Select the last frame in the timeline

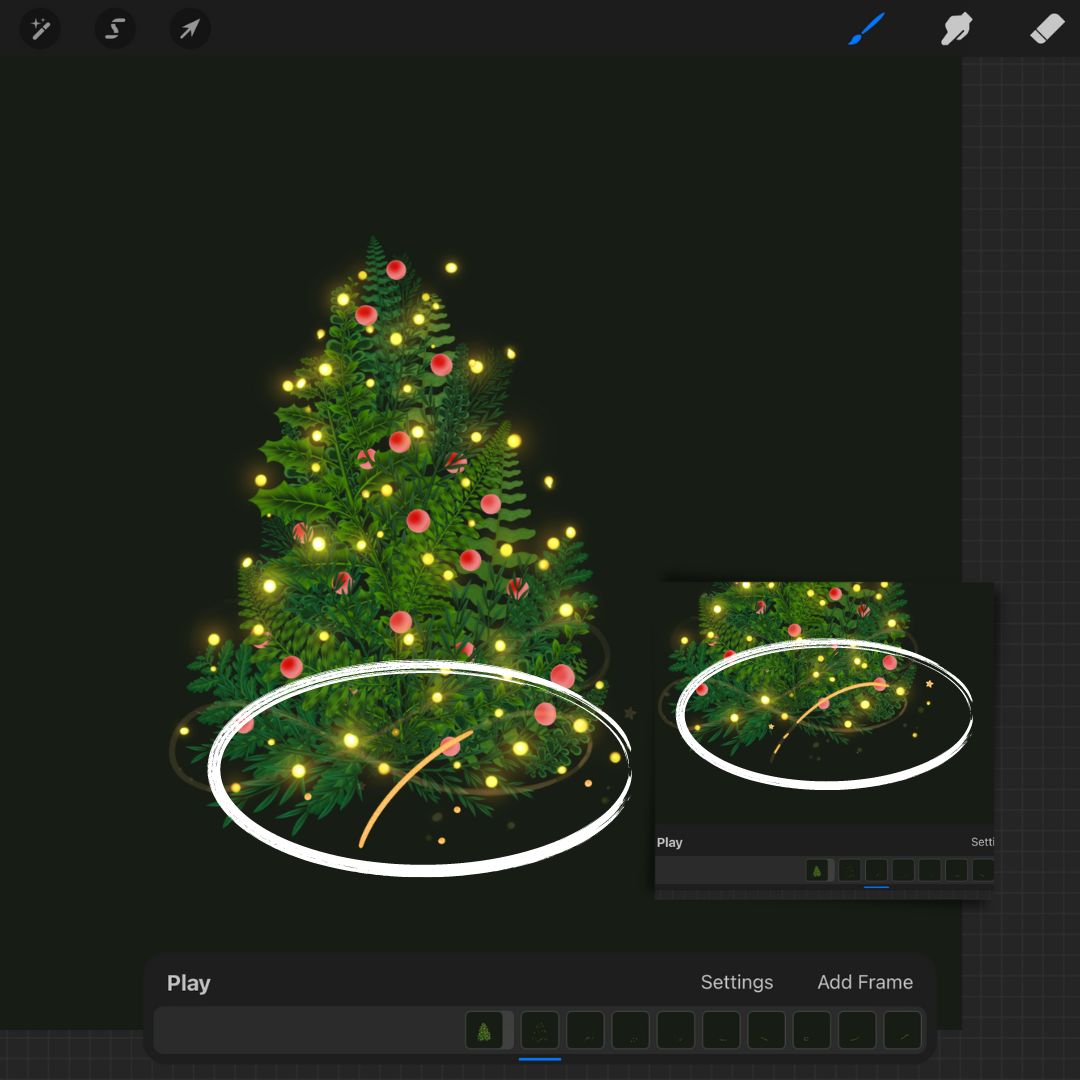902,1030
